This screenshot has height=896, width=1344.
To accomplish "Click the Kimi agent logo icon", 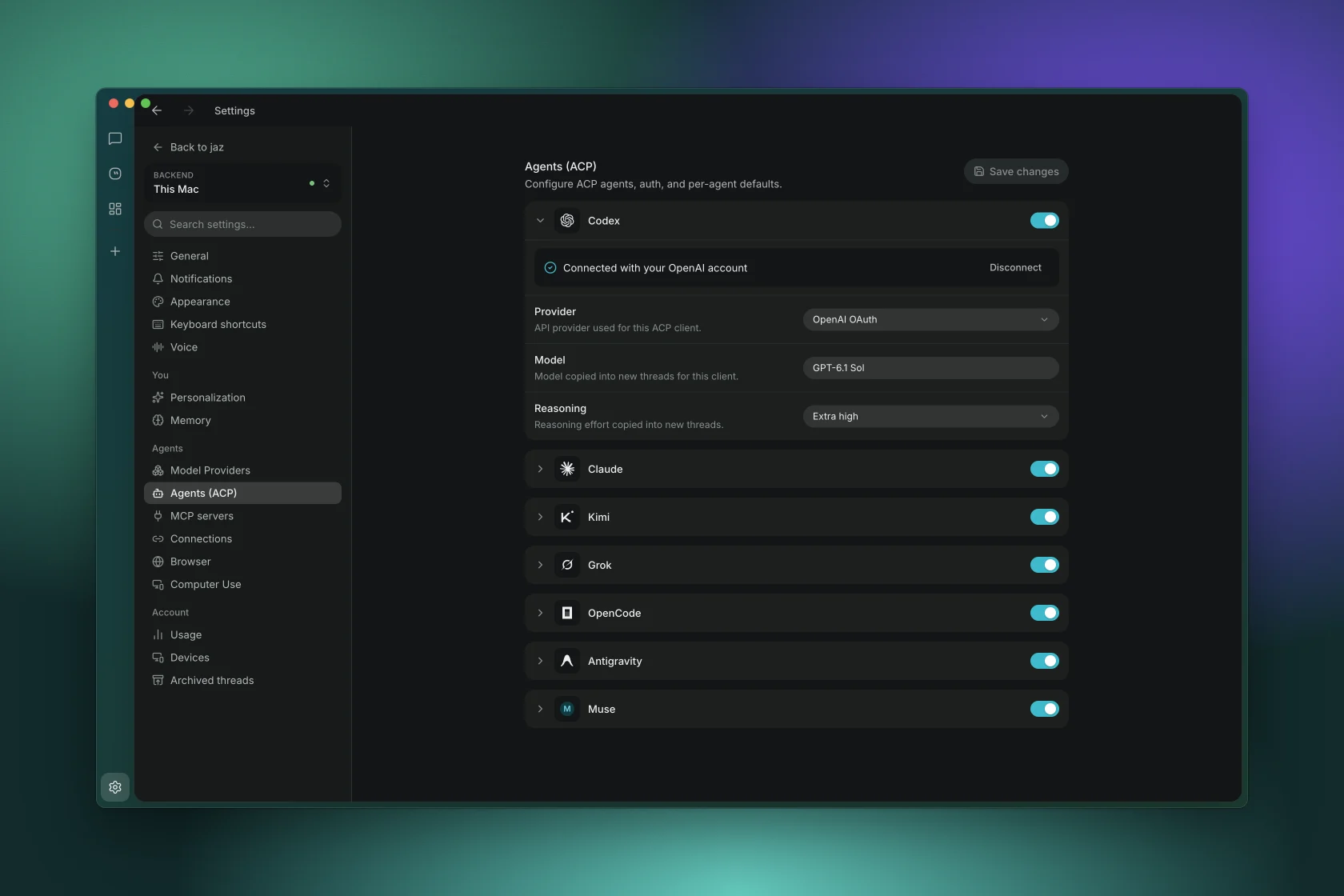I will click(567, 517).
